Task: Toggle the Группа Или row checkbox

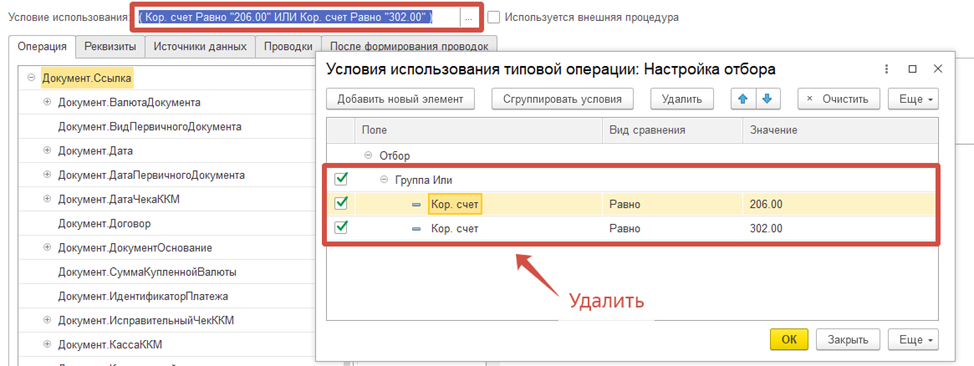Action: point(340,180)
